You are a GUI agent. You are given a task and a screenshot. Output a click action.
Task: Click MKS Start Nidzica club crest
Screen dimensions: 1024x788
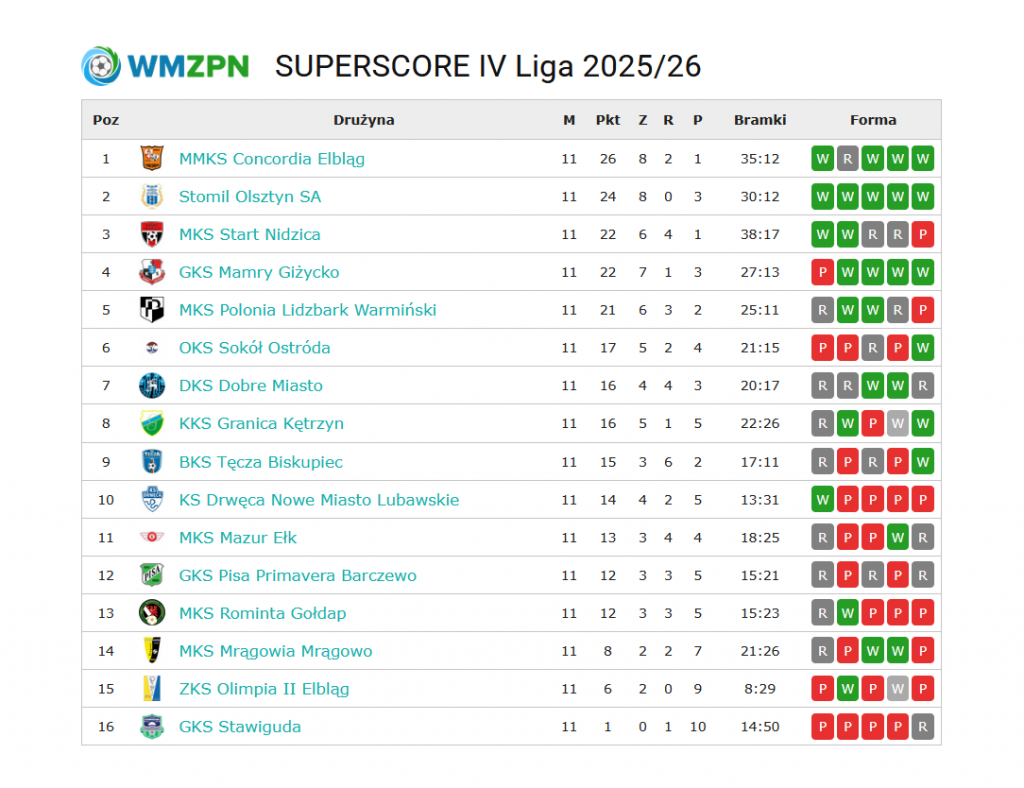151,234
